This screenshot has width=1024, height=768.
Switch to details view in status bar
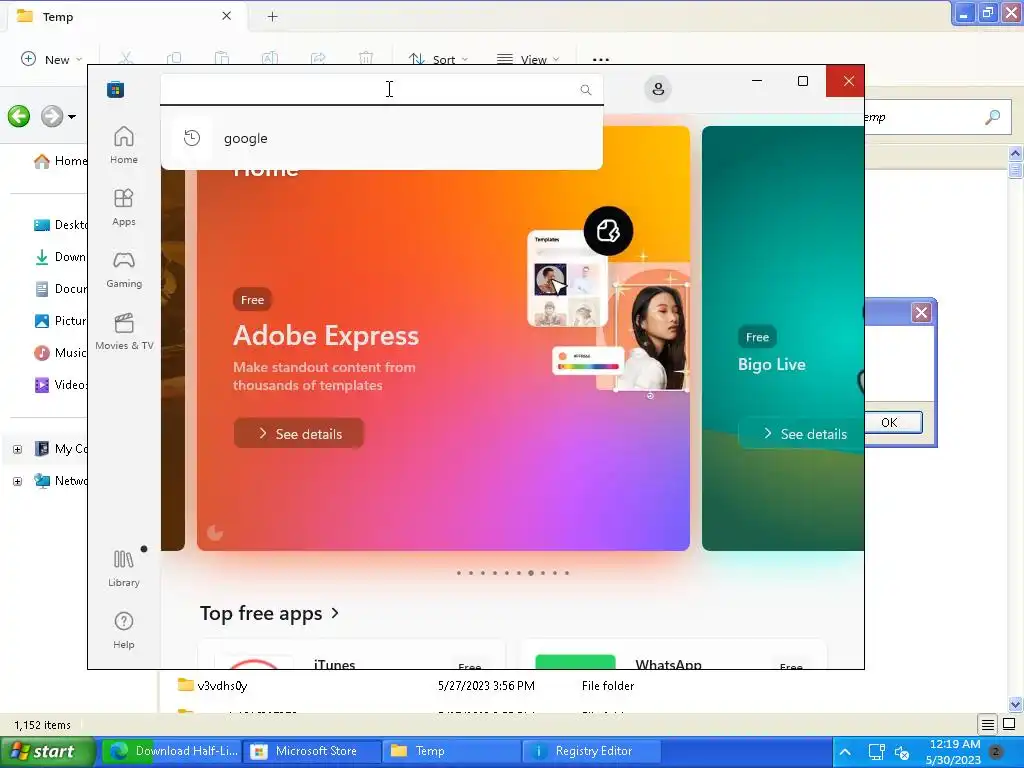(987, 724)
